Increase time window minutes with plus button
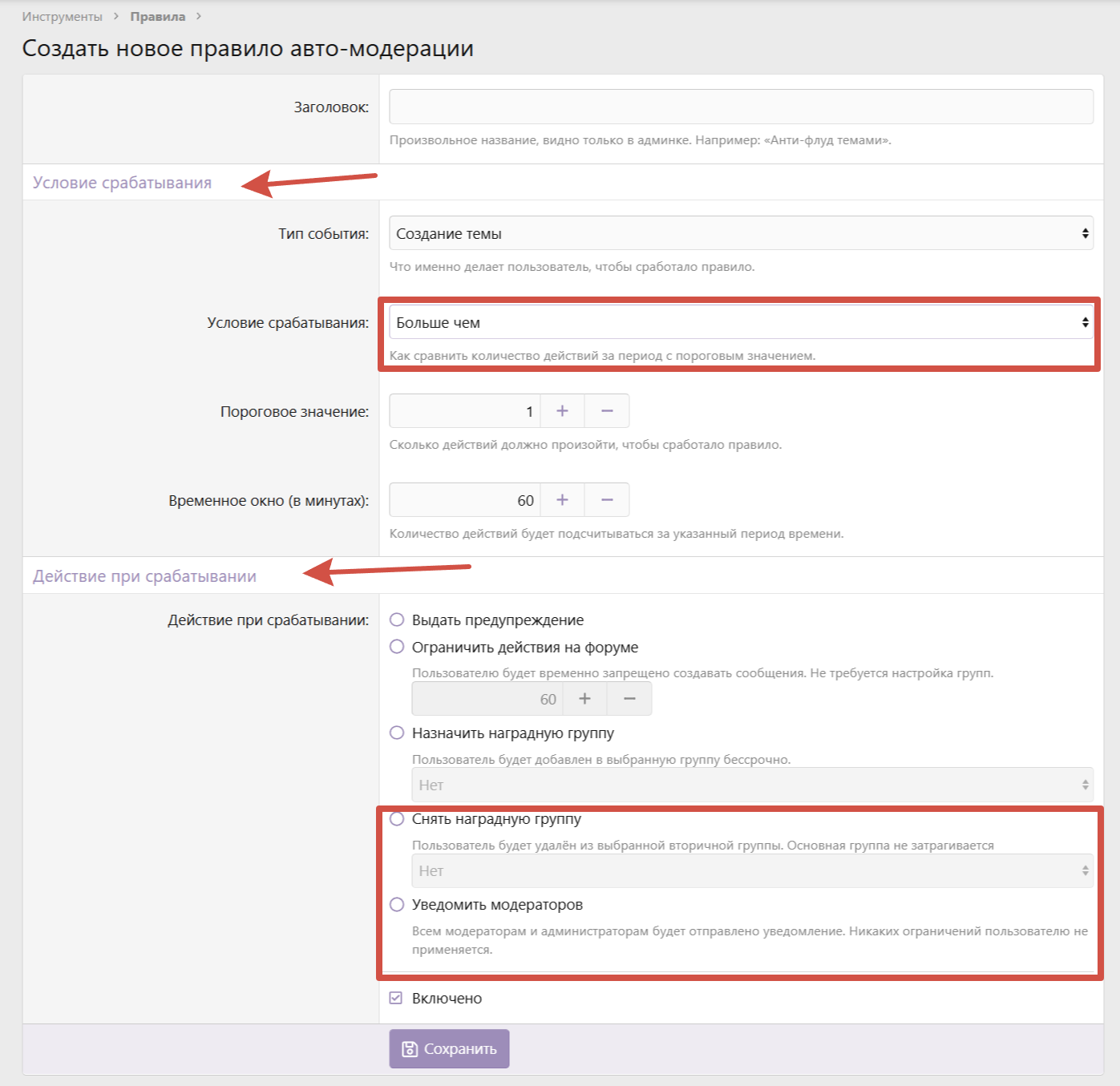 (562, 500)
